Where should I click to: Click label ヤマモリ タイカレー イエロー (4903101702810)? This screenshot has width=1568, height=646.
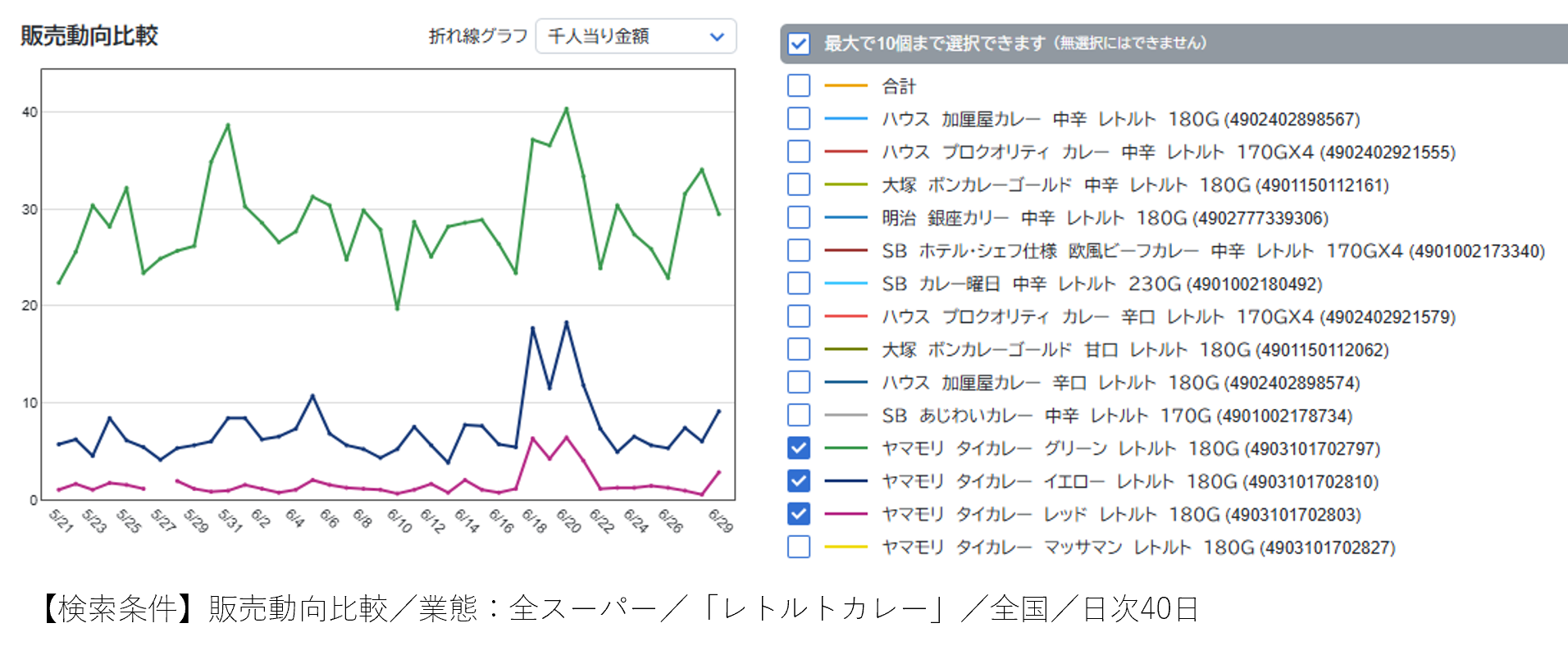click(x=1130, y=481)
